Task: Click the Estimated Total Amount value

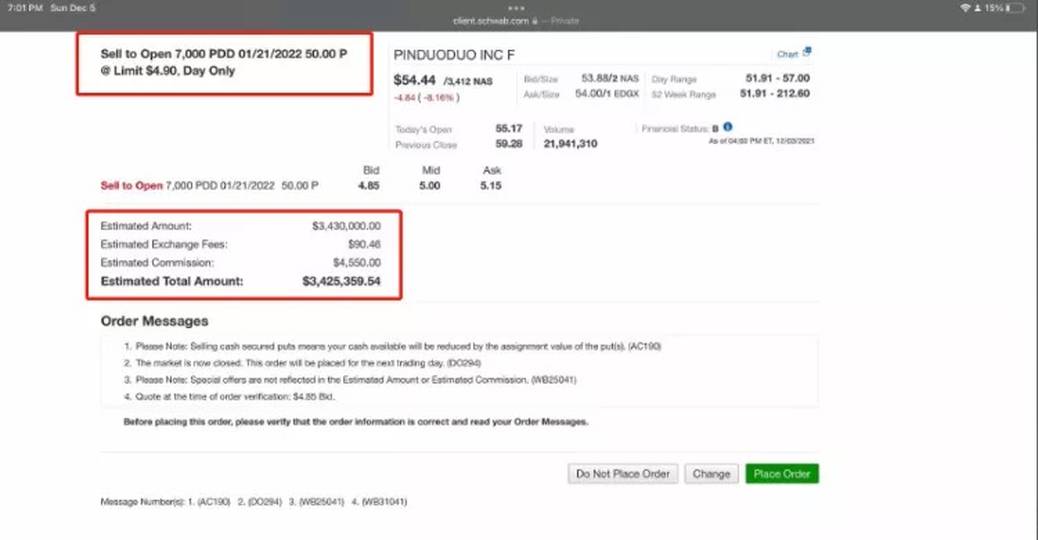Action: (x=341, y=282)
